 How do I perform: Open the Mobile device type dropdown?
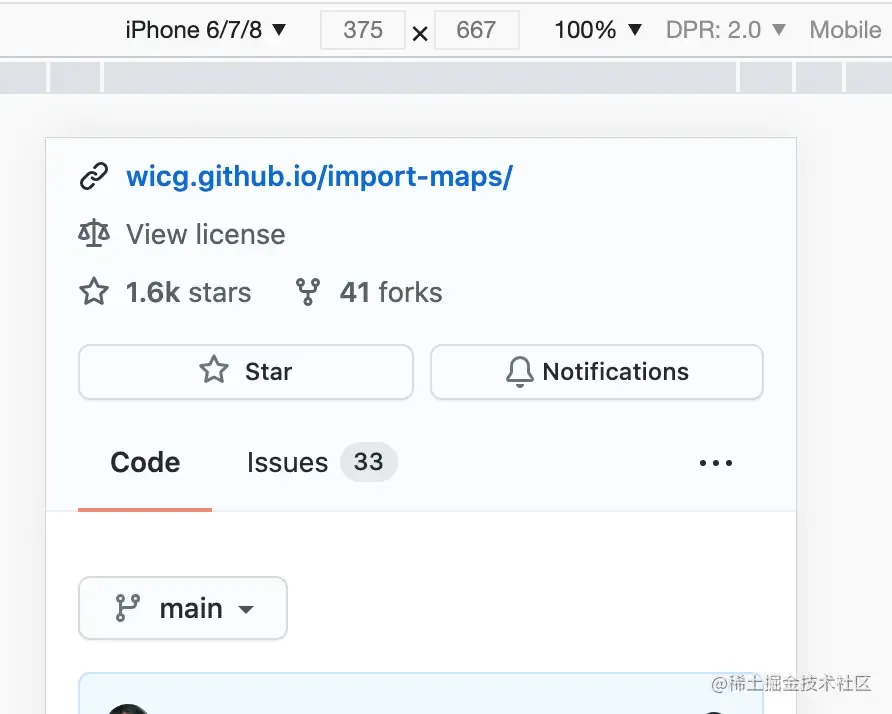click(845, 30)
